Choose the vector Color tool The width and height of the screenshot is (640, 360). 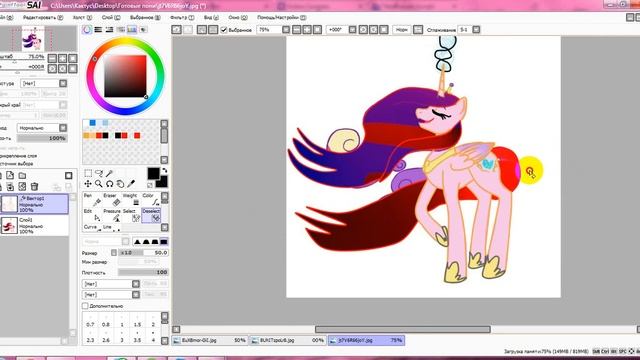point(152,200)
